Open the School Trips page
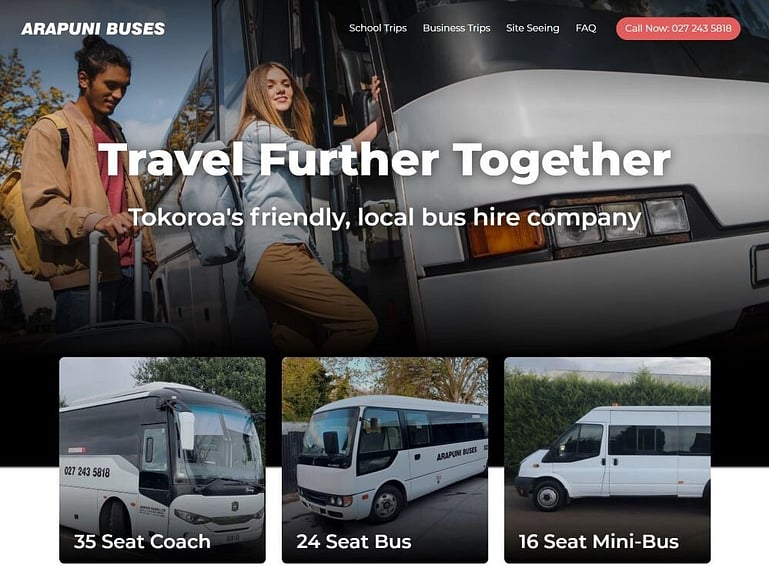 [x=378, y=28]
